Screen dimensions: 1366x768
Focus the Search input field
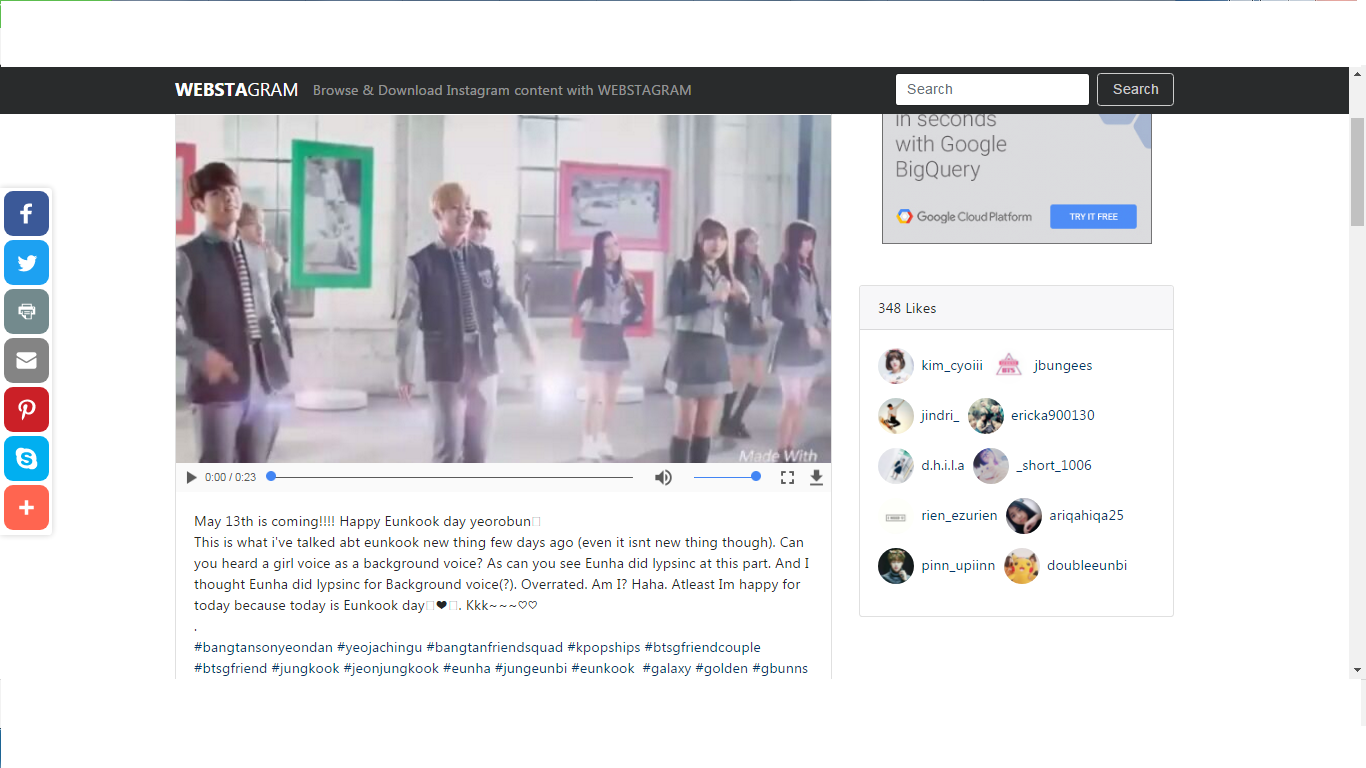(x=991, y=89)
